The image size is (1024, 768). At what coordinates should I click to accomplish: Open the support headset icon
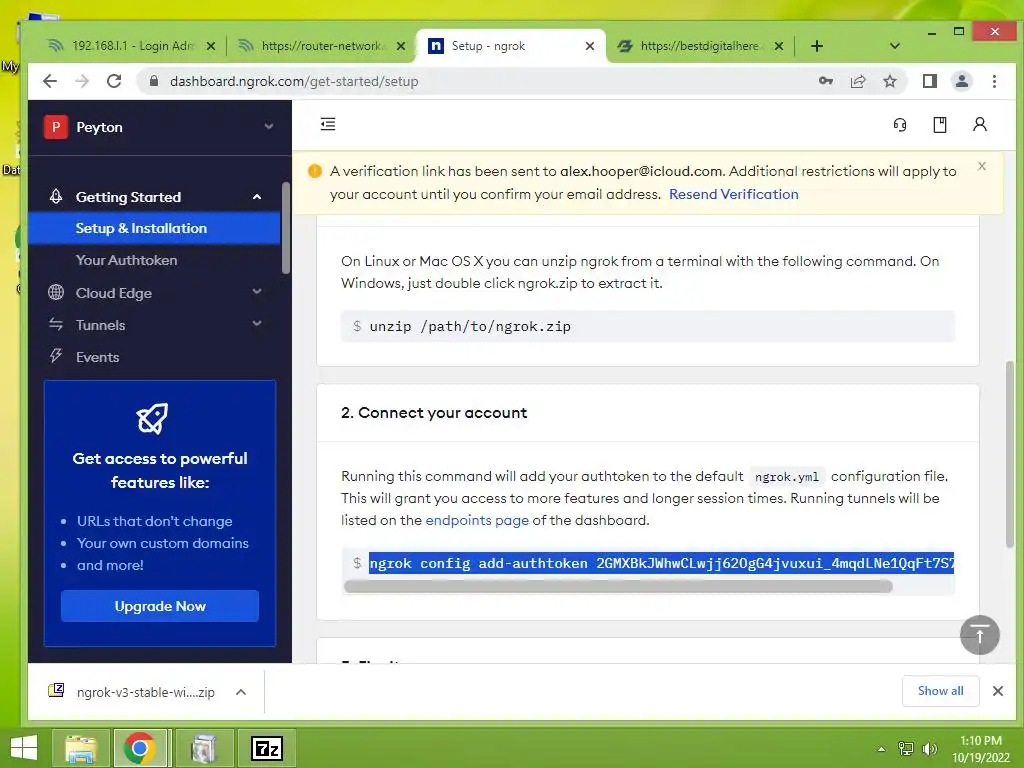click(x=900, y=125)
